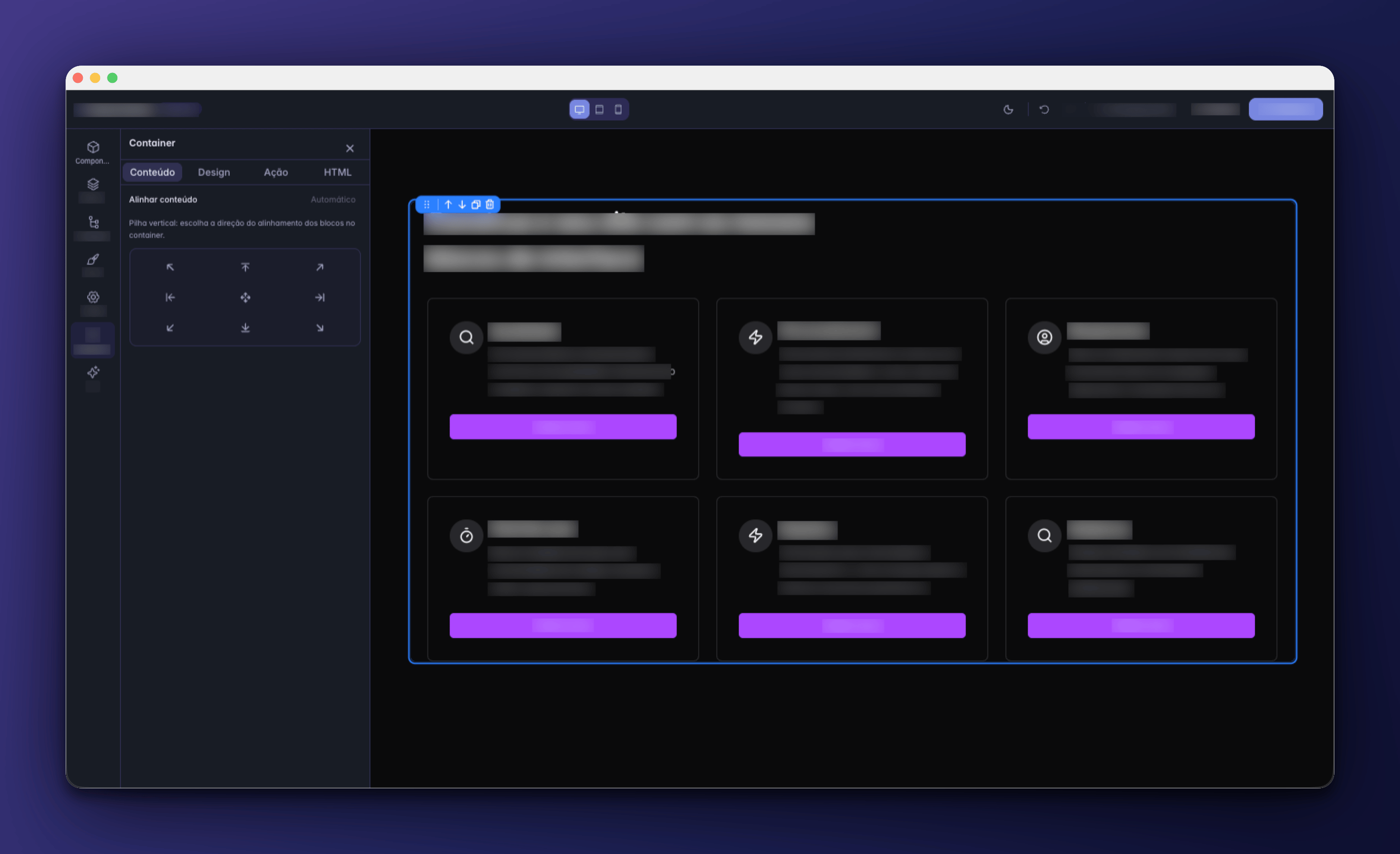
Task: Click the Container panel title
Action: pos(152,143)
